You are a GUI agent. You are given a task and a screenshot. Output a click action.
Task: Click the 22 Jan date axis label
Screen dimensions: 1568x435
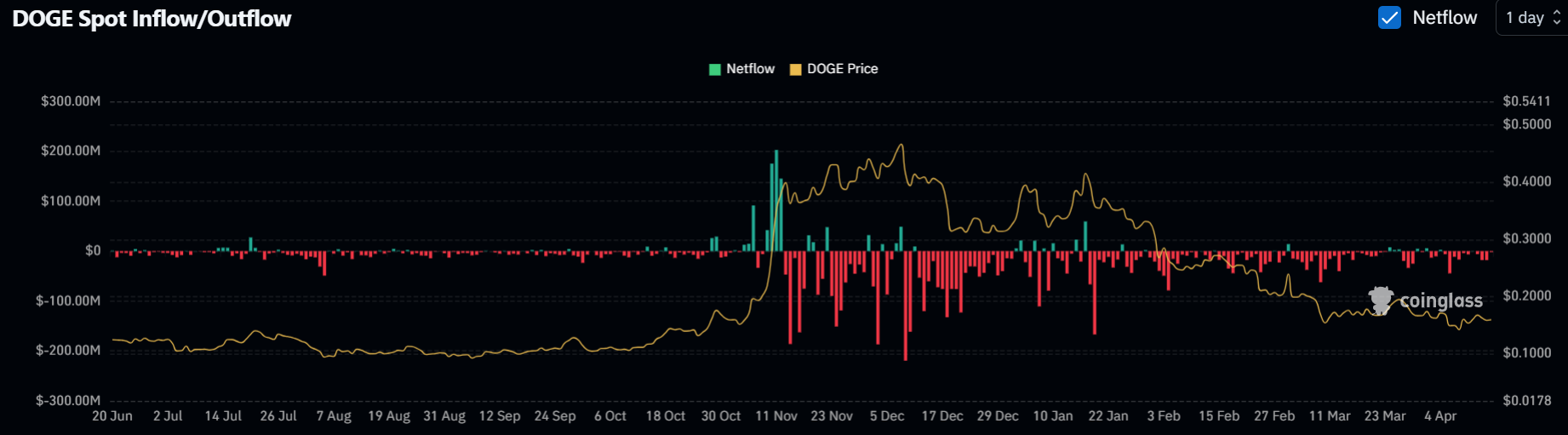point(1108,416)
